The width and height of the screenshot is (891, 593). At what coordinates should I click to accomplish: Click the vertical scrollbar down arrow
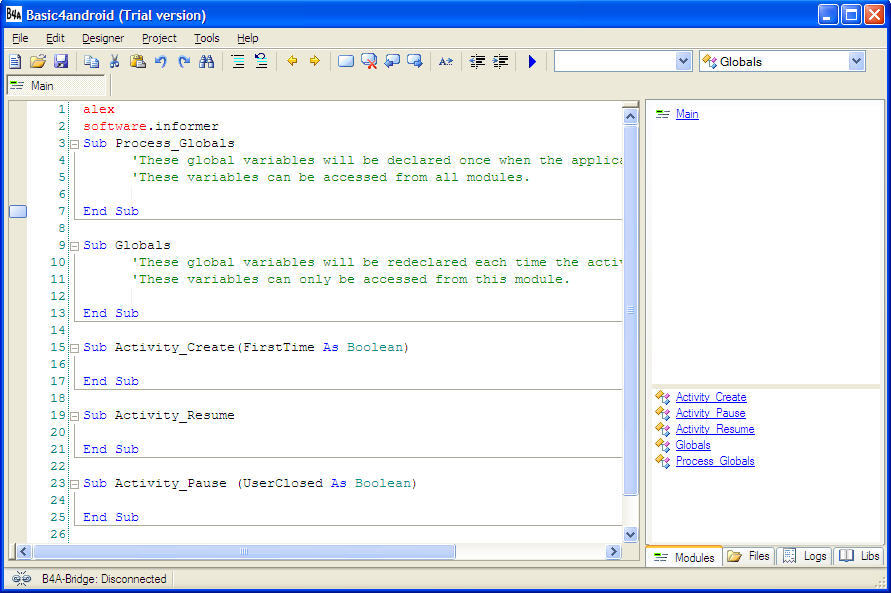click(631, 533)
